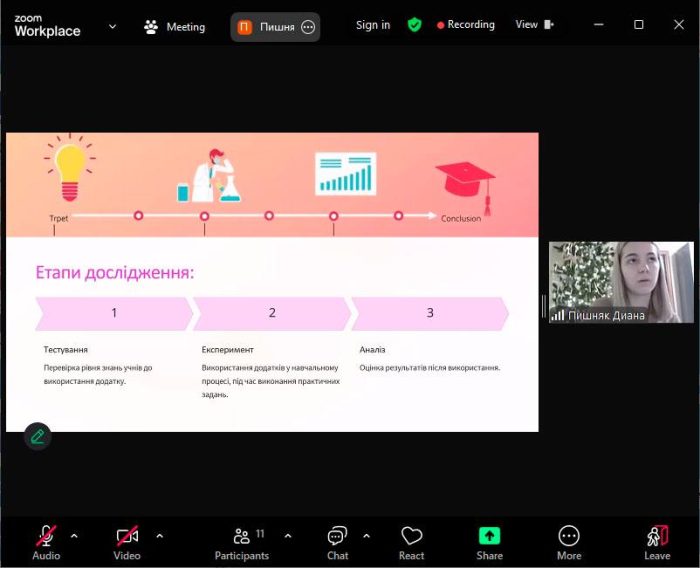Open the Chat panel icon
The height and width of the screenshot is (568, 700).
click(337, 536)
